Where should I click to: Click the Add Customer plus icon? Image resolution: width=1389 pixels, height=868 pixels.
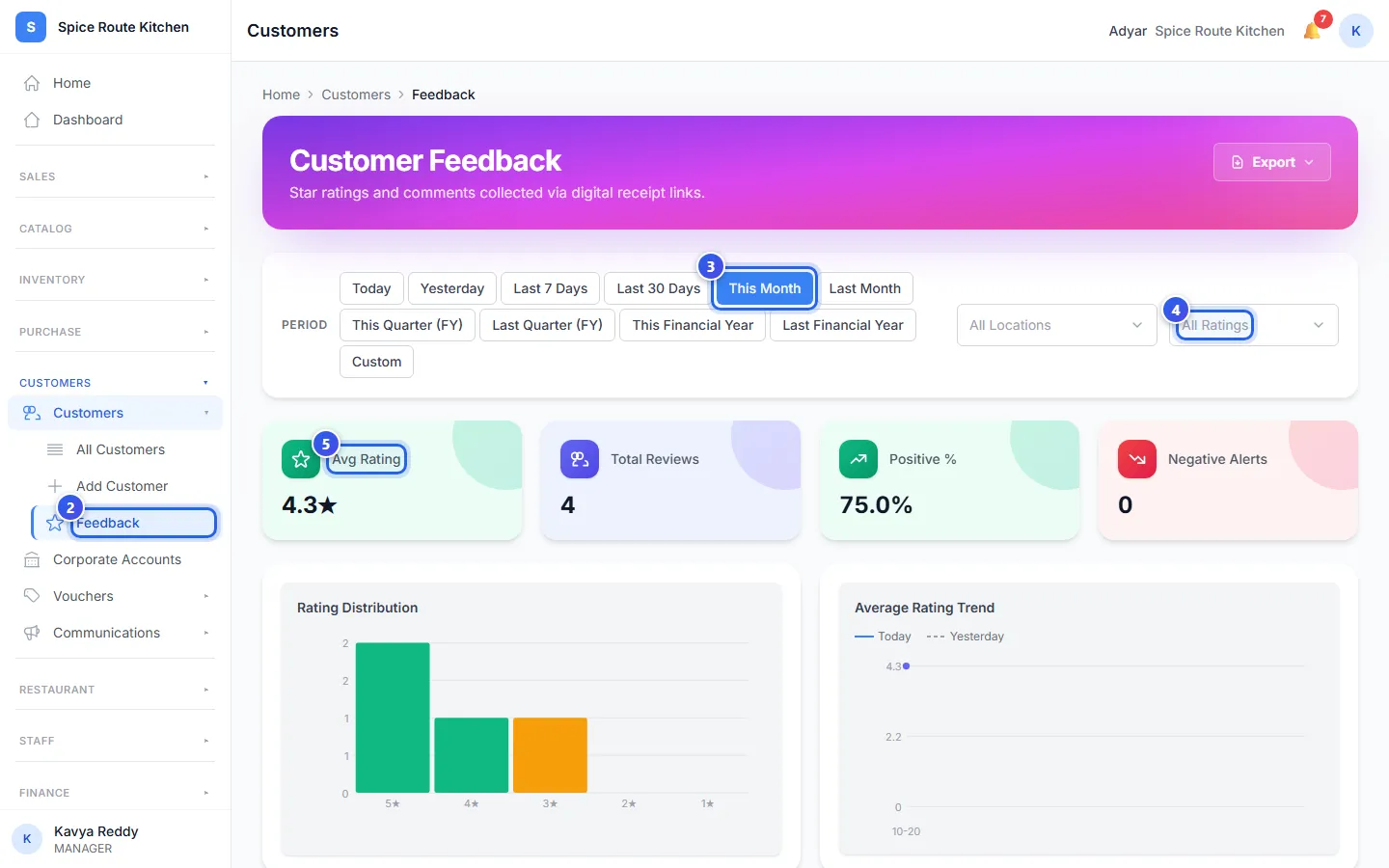tap(55, 486)
